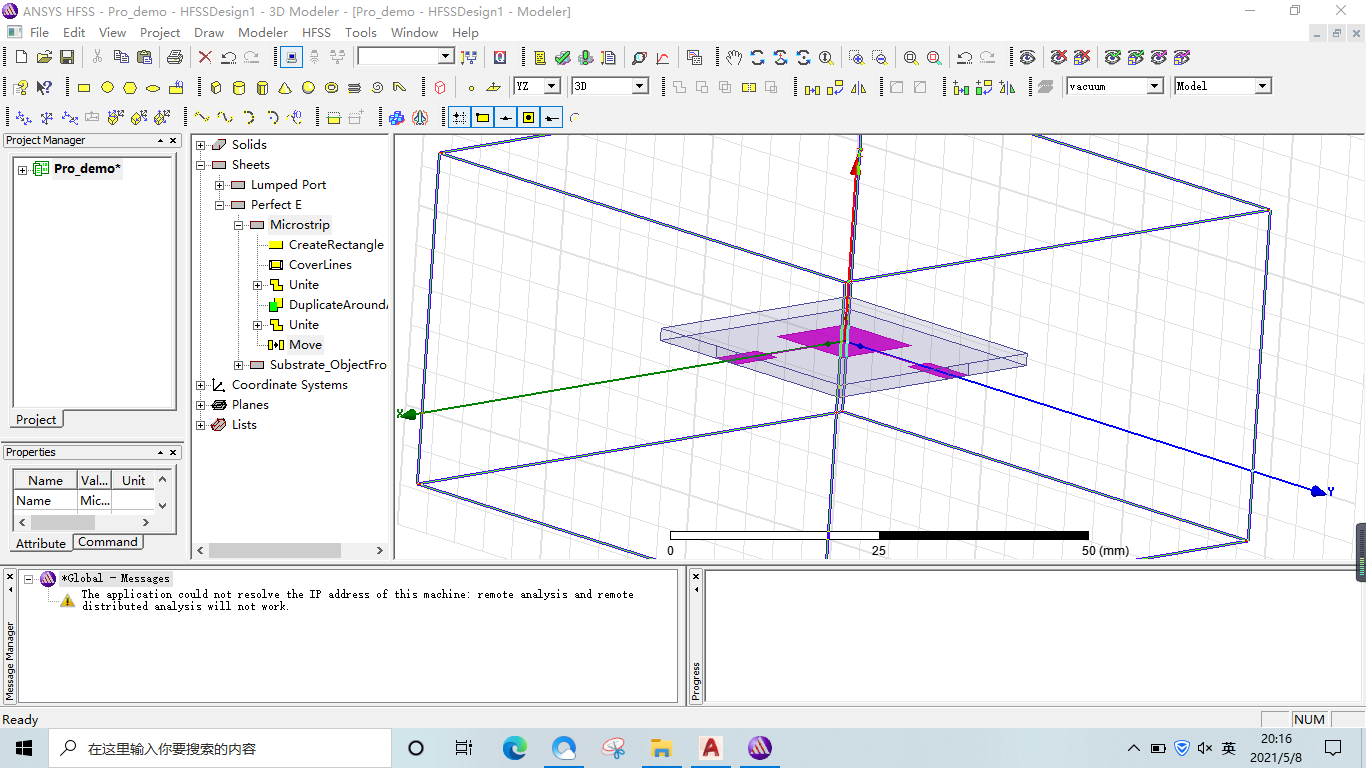Select the Draw Box tool

tap(216, 87)
